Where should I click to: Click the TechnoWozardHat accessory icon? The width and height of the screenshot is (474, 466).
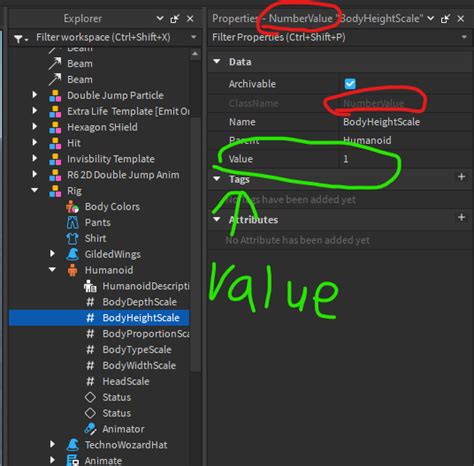72,445
